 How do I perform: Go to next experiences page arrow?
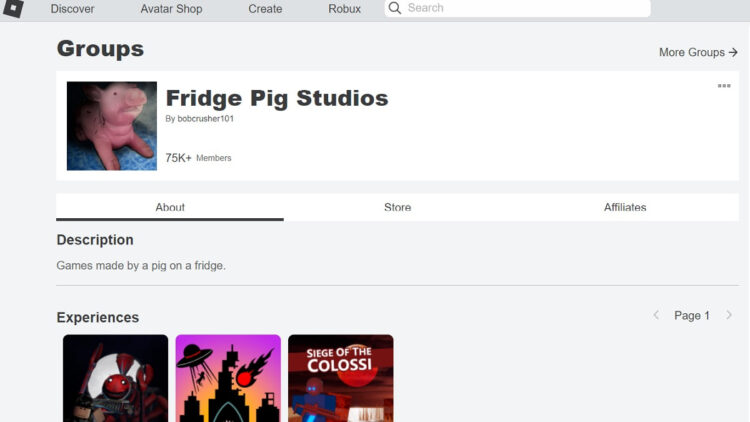point(729,315)
